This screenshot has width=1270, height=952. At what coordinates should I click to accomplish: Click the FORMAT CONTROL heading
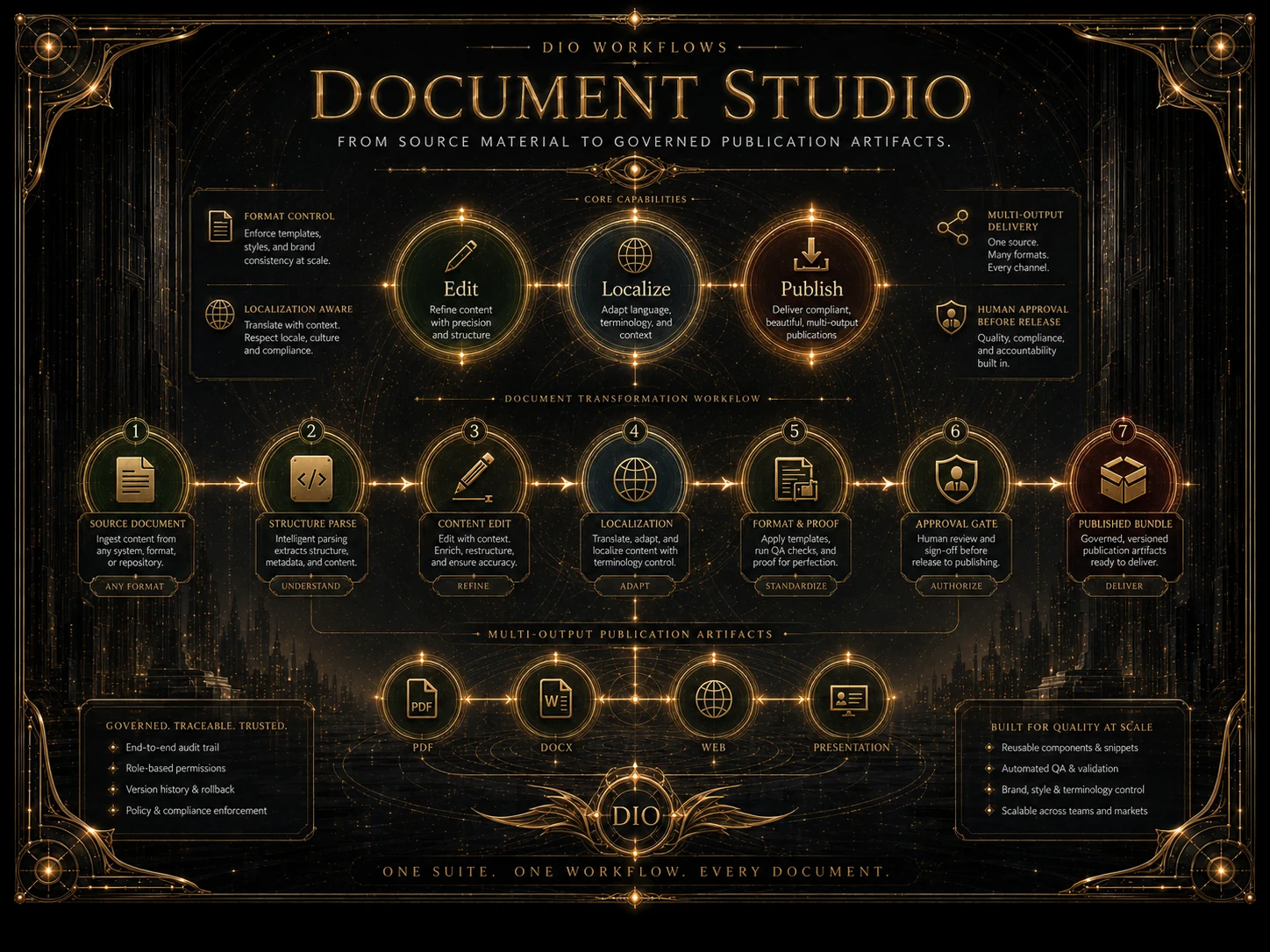pos(289,217)
